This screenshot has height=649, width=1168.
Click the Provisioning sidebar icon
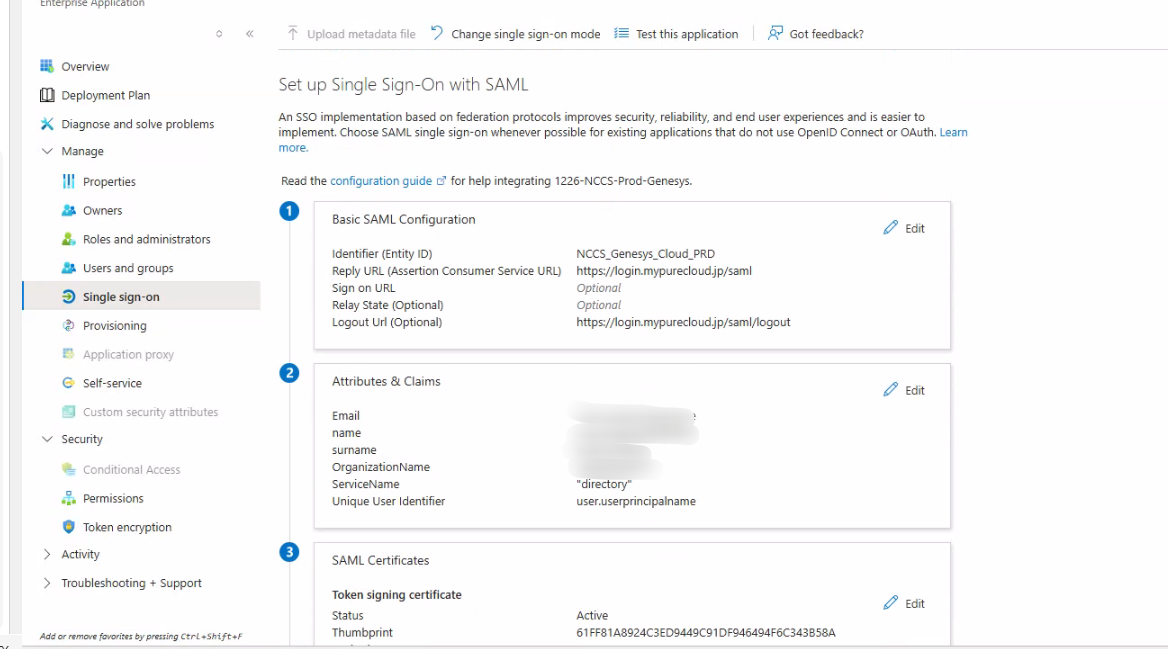[68, 325]
